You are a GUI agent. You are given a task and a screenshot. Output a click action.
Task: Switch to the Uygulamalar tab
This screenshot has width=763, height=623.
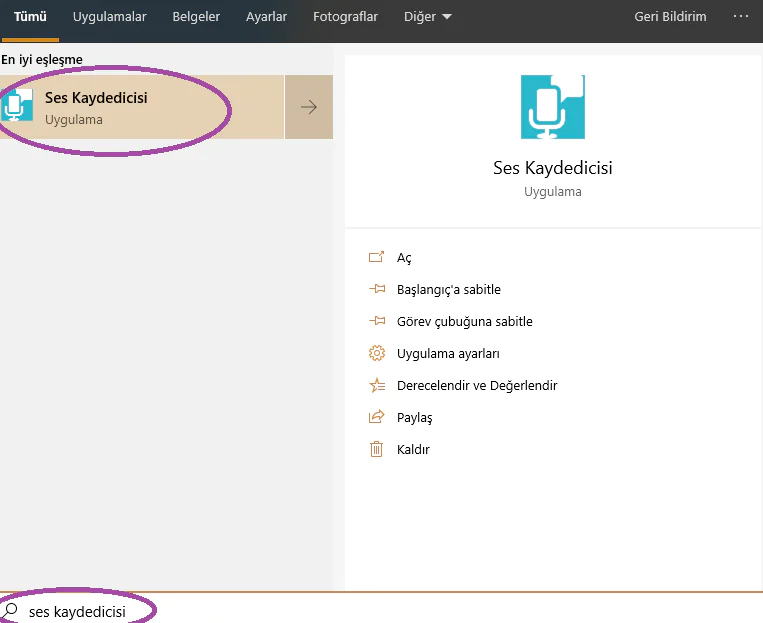click(x=110, y=17)
